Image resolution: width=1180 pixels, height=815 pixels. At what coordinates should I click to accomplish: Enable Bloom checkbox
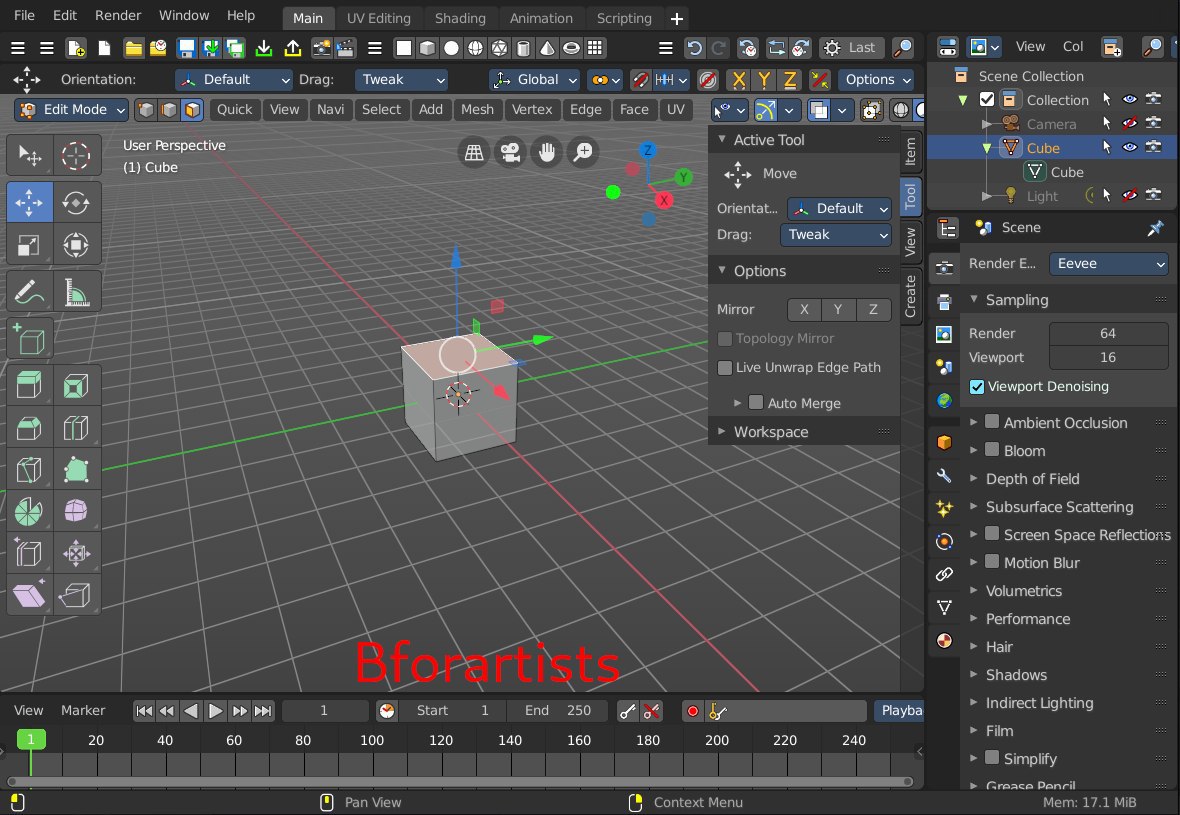[x=992, y=450]
